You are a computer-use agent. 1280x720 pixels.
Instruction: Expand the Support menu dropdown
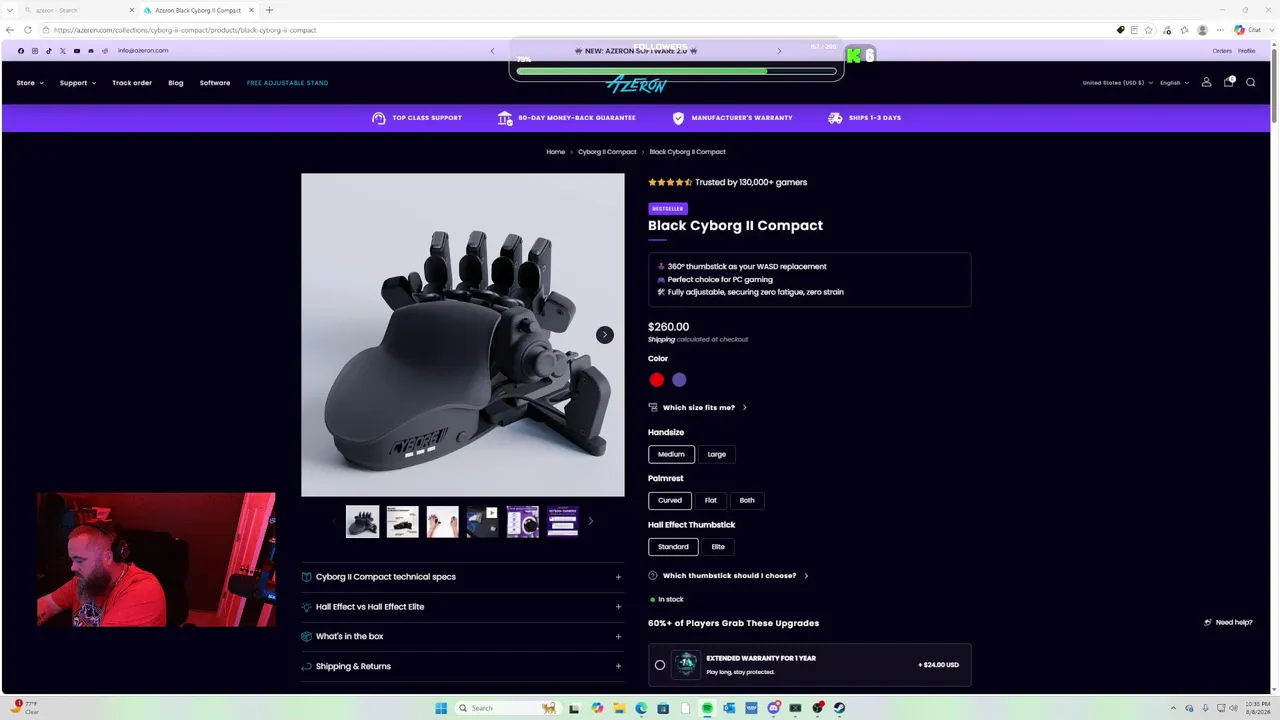(x=78, y=83)
